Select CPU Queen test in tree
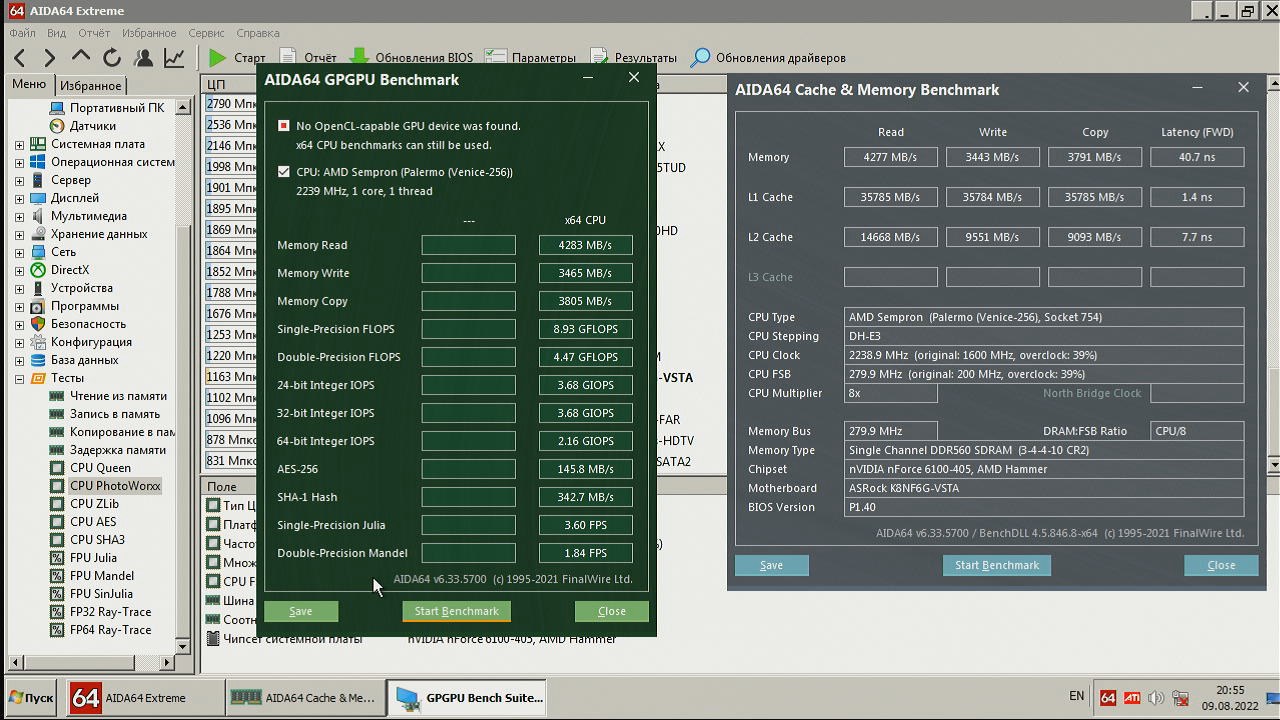 100,468
